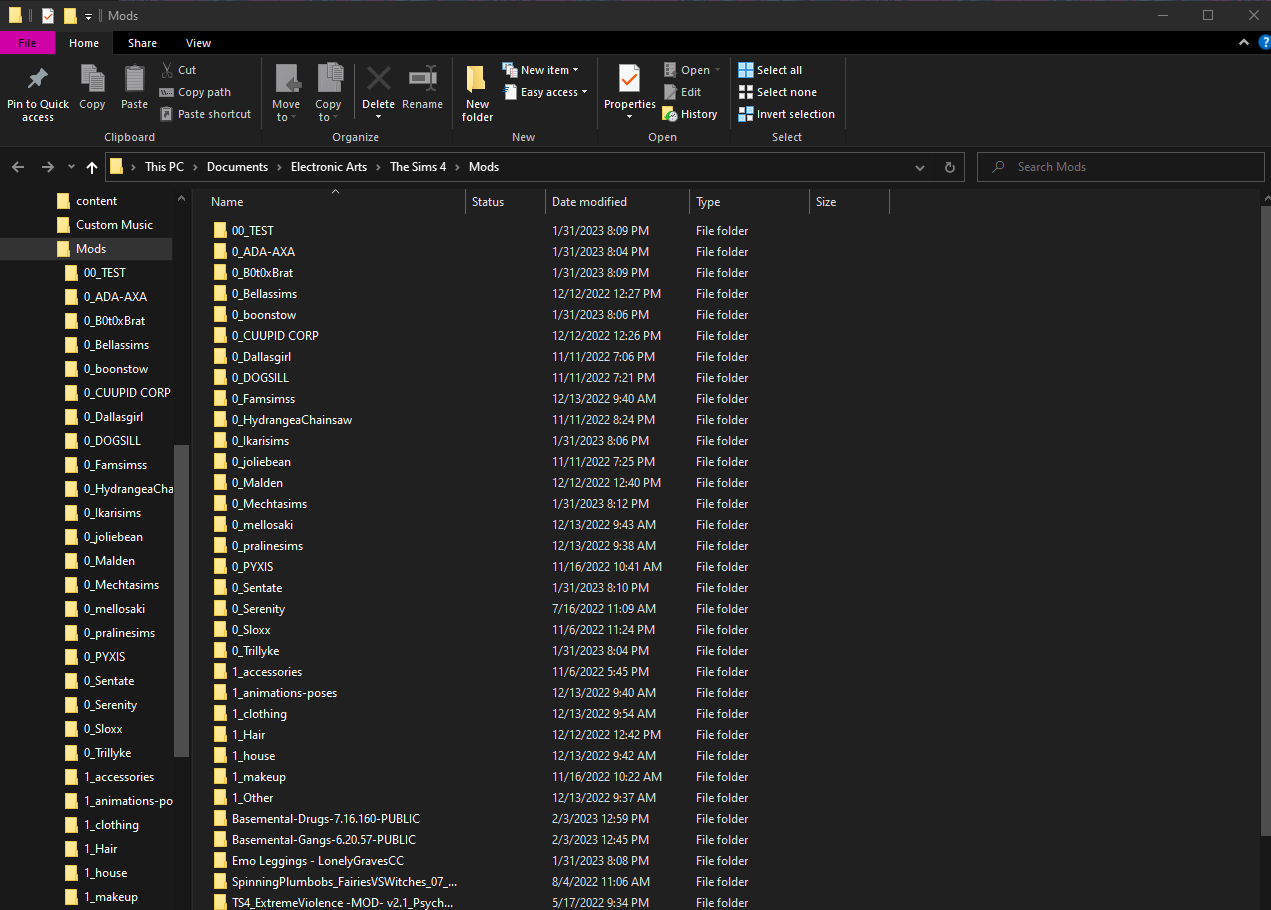Open the Open dropdown in ribbon

[x=691, y=70]
